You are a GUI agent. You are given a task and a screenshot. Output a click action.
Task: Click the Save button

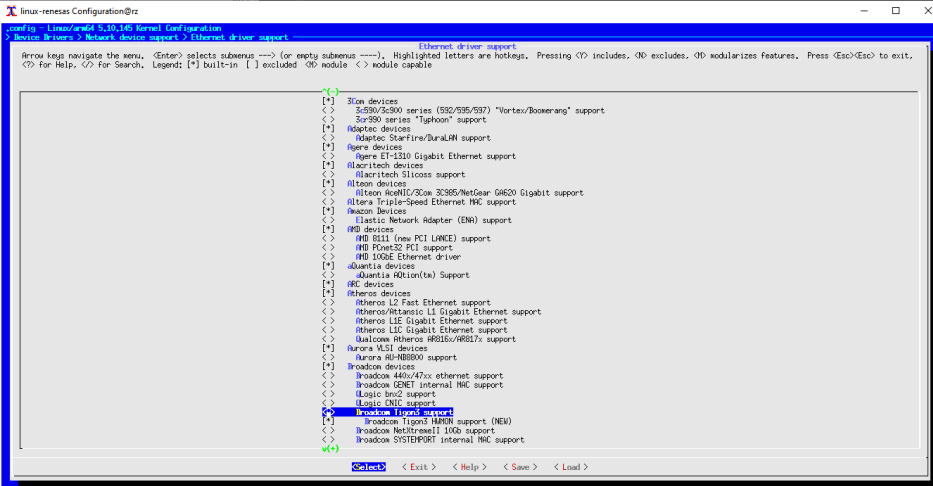(x=520, y=467)
